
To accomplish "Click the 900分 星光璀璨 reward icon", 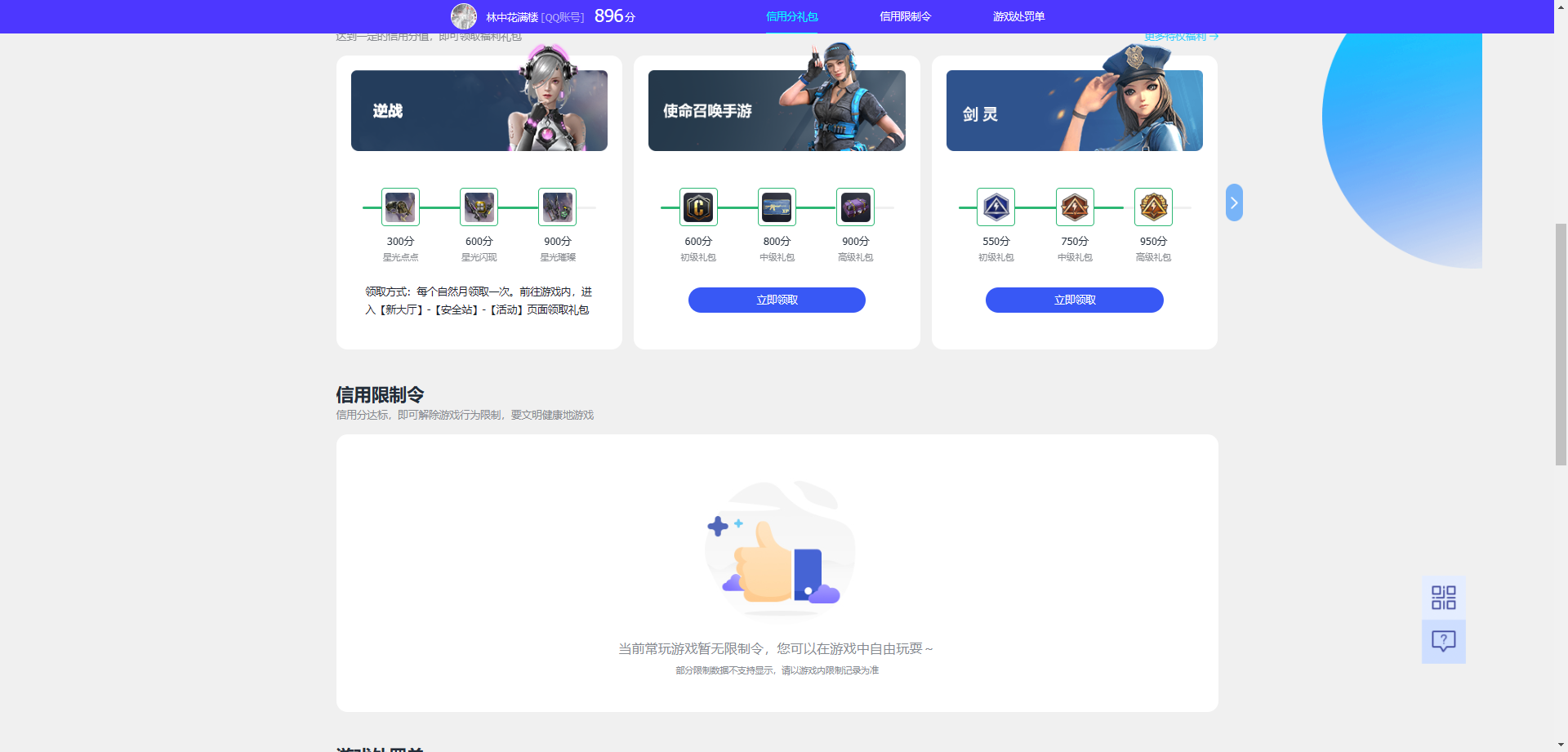I will (557, 207).
